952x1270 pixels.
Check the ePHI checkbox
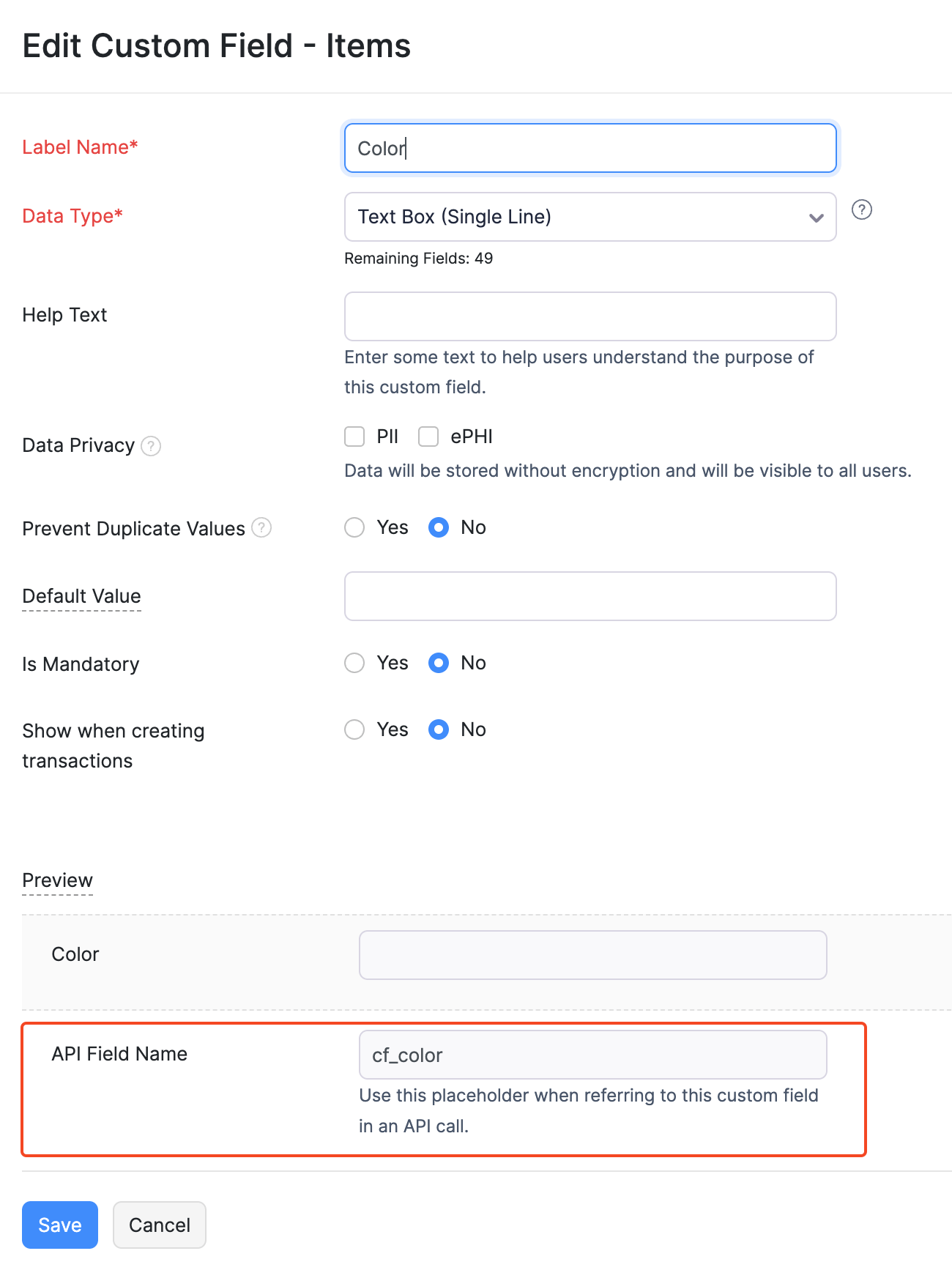click(x=428, y=436)
